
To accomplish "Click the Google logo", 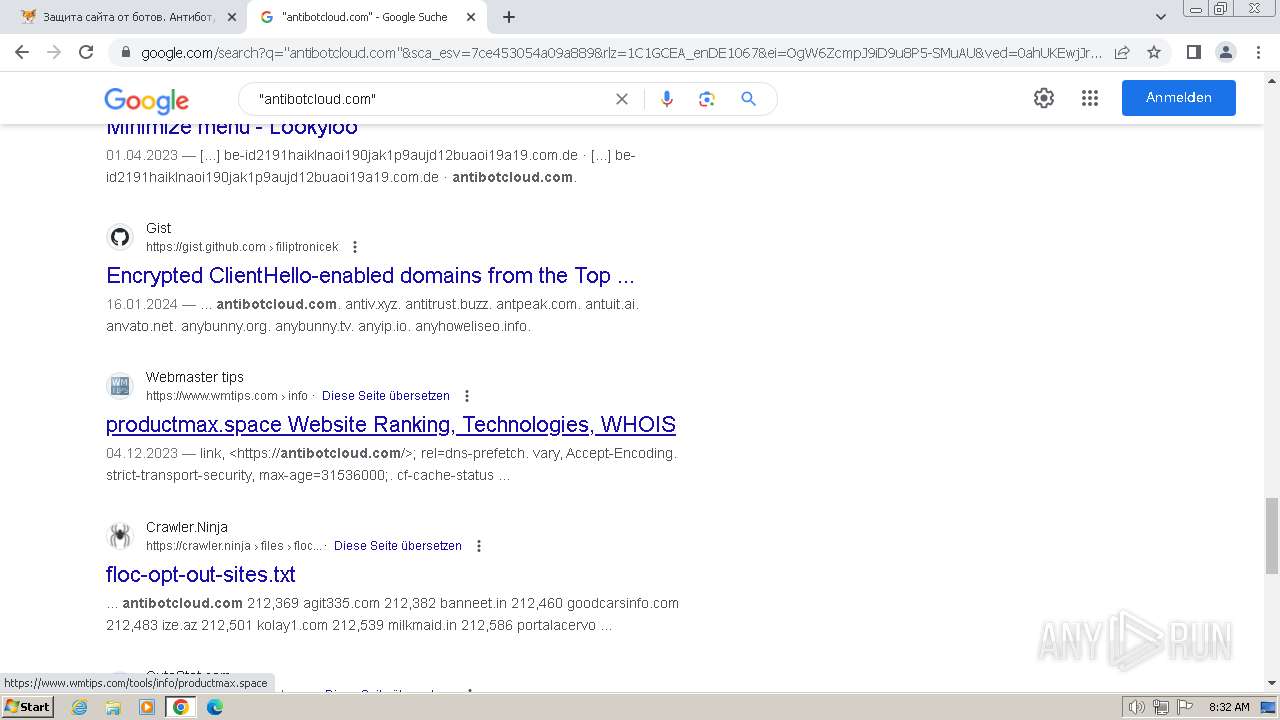I will (146, 100).
